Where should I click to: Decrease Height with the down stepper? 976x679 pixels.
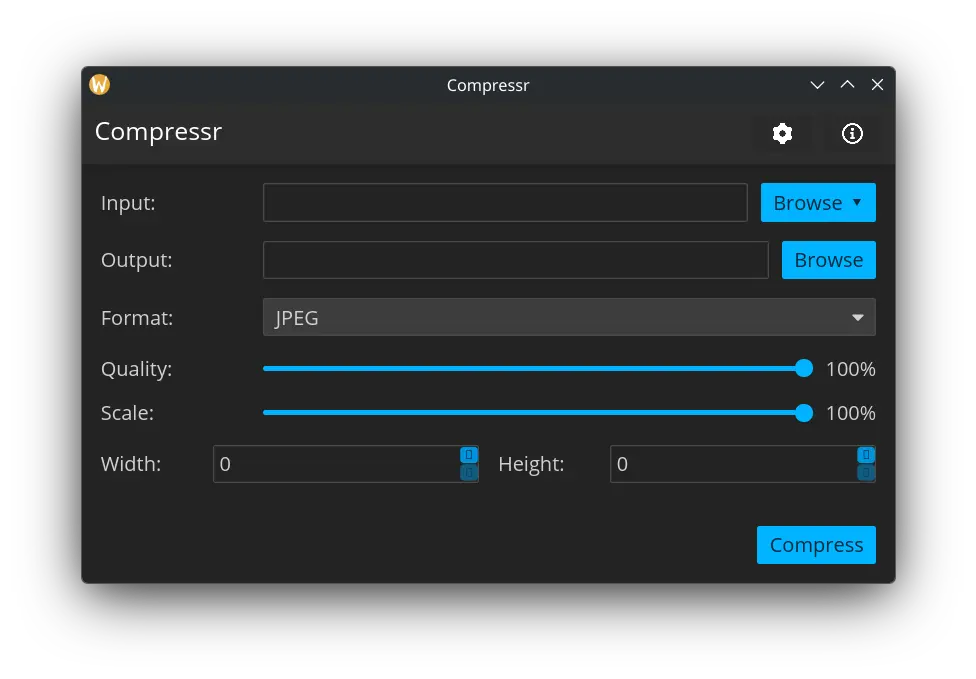coord(866,473)
